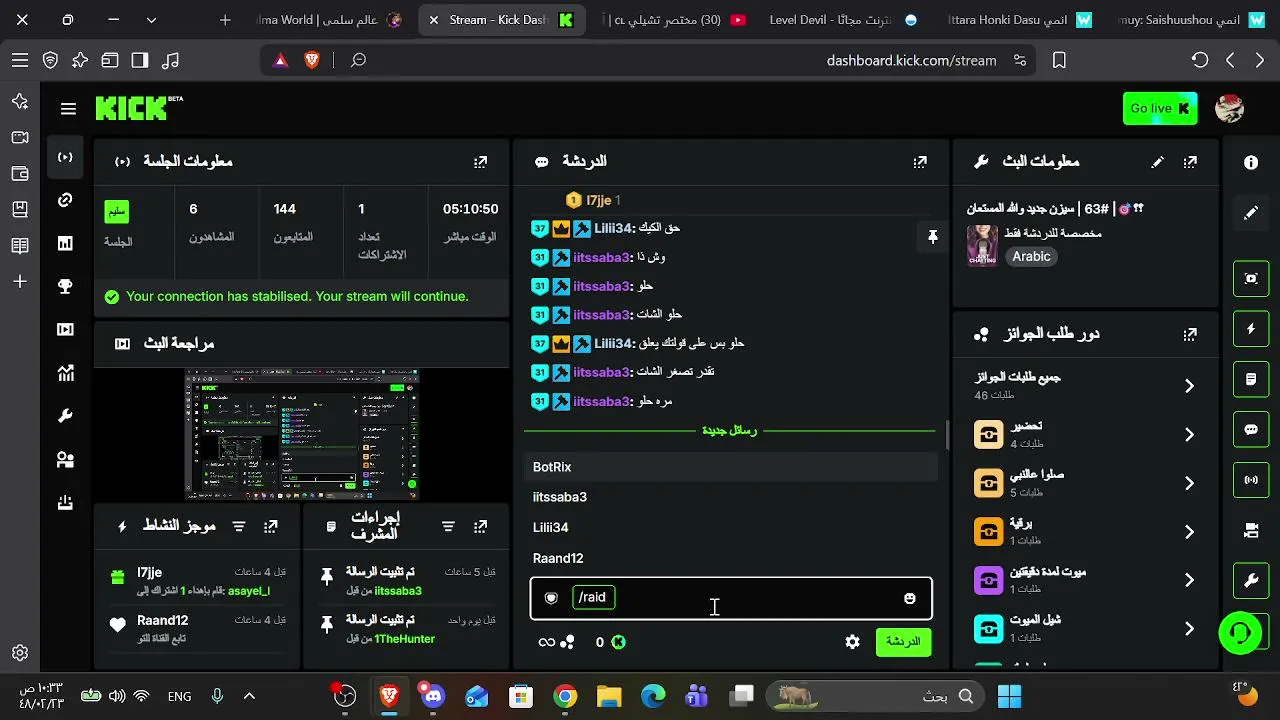
Task: Switch to the ttara Honki Dasu tab
Action: 1018,20
